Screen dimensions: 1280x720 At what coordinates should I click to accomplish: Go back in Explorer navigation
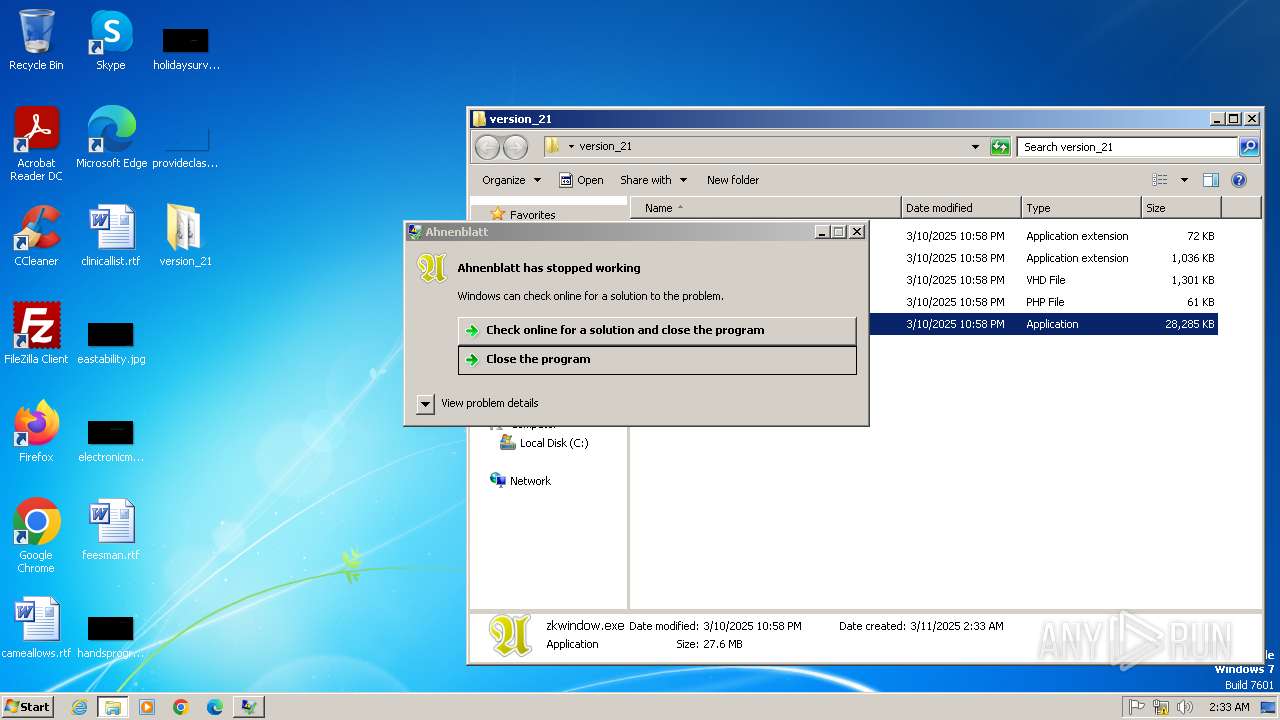[487, 147]
